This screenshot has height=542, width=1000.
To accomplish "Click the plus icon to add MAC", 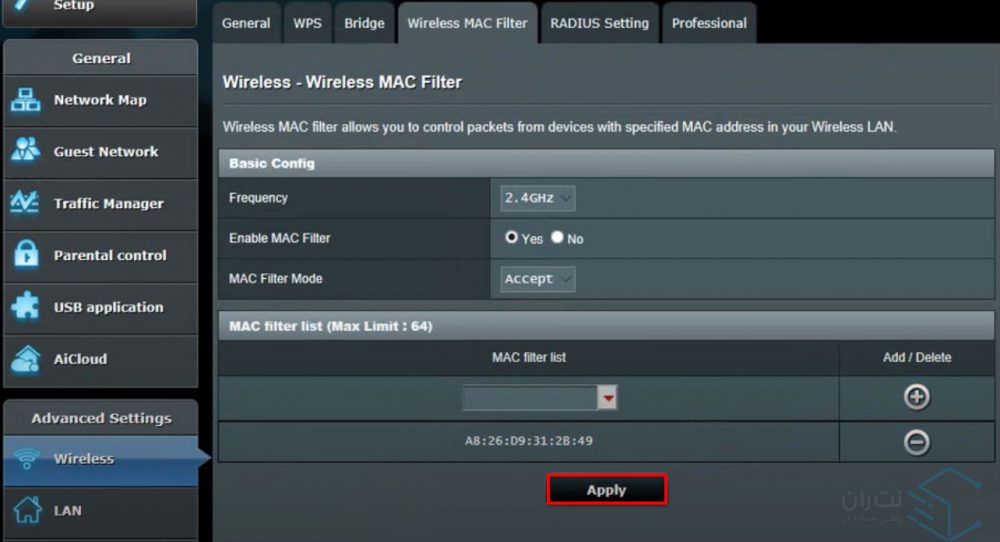I will tap(916, 397).
